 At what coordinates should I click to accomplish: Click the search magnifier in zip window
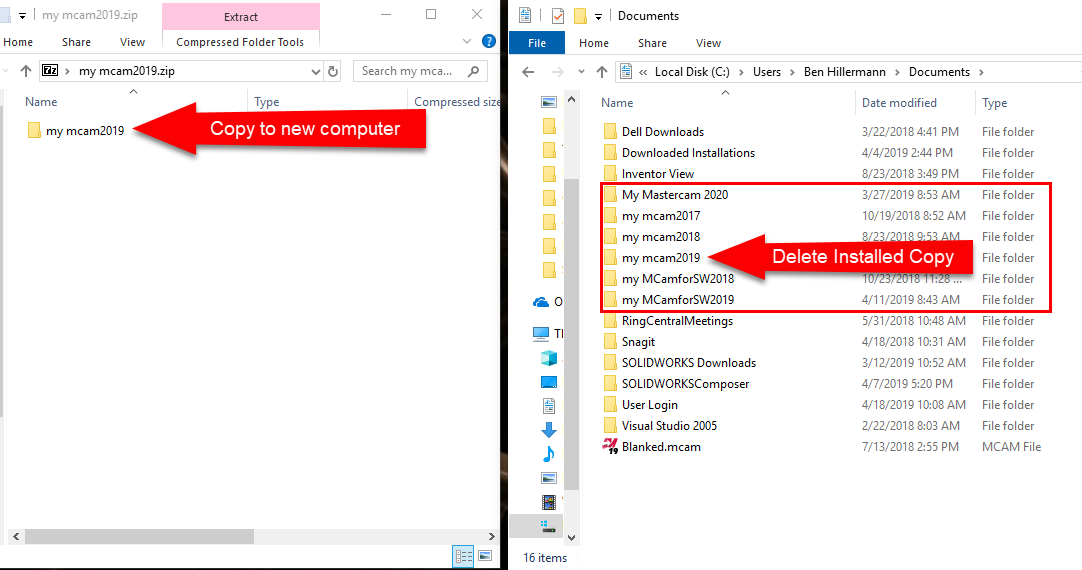point(473,71)
